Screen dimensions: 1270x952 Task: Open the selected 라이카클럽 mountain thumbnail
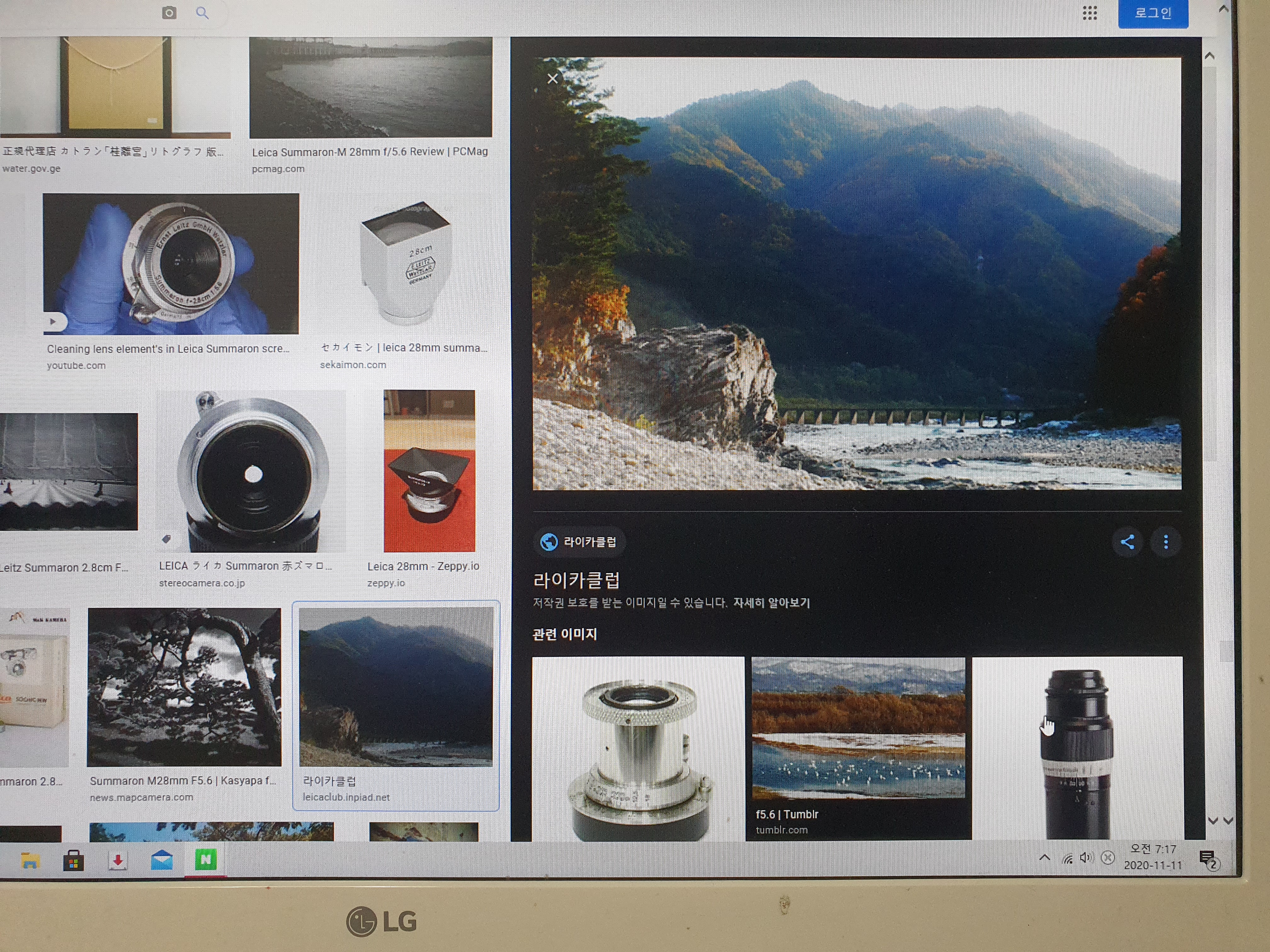[396, 687]
